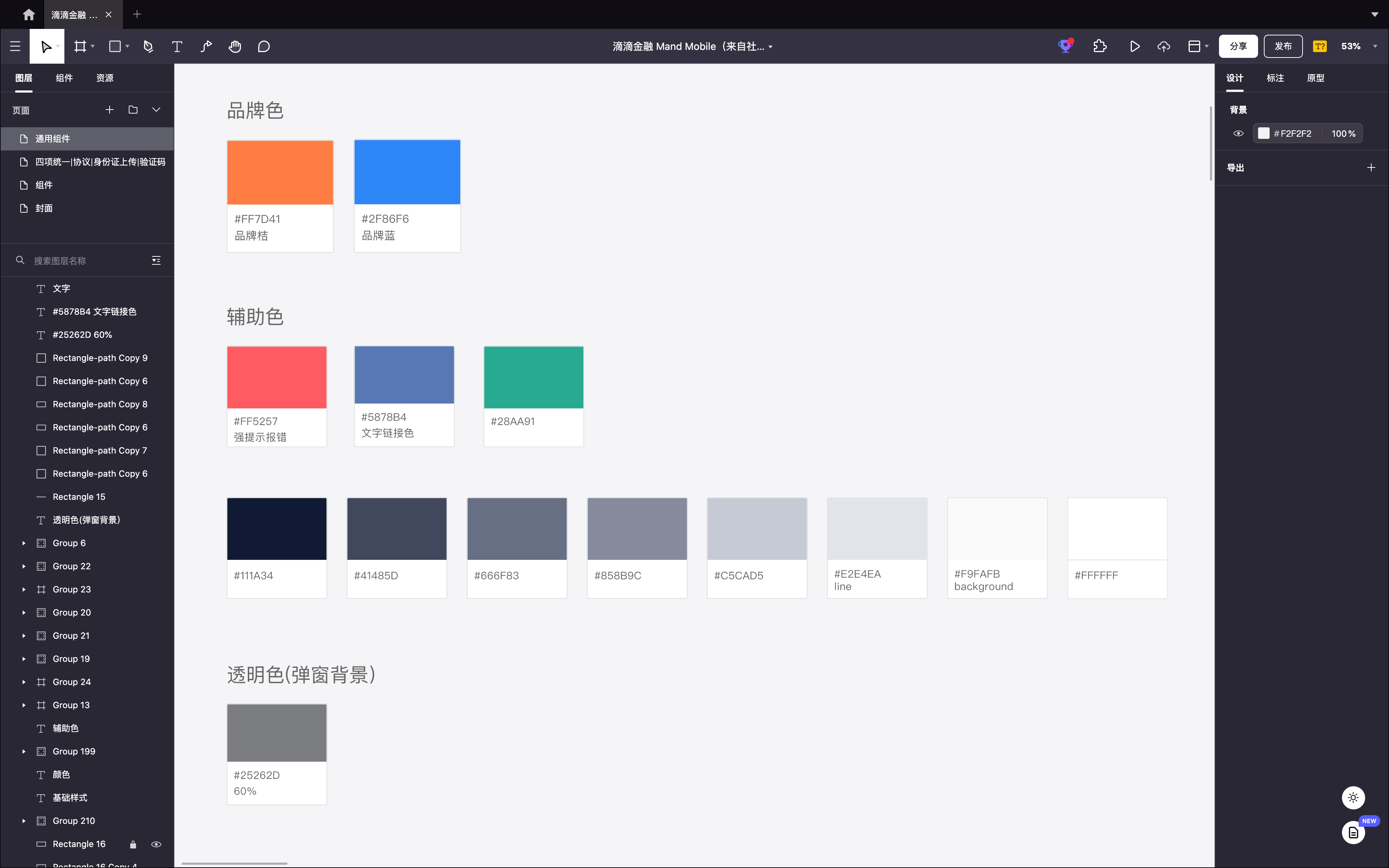
Task: Click the lock icon on Rectangle 16
Action: tap(133, 844)
